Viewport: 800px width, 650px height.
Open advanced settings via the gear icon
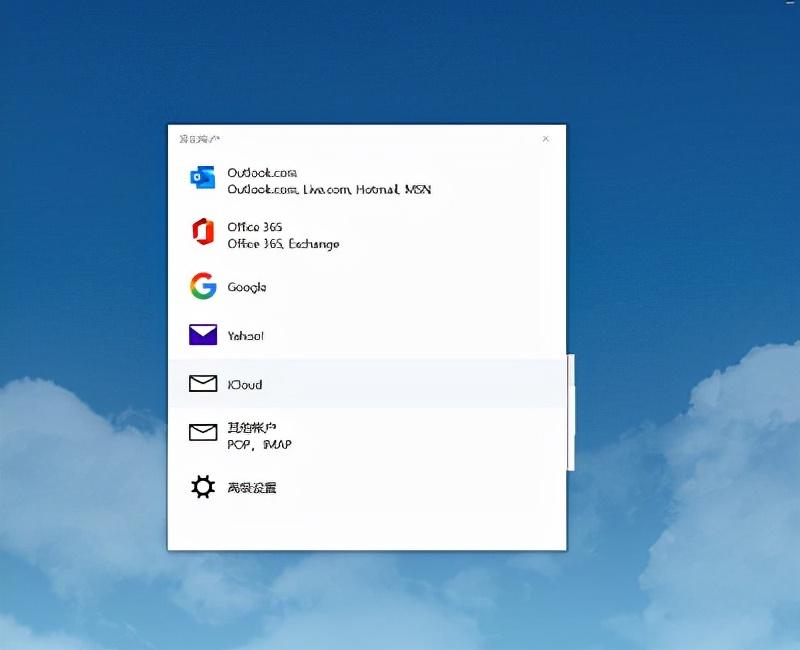203,487
